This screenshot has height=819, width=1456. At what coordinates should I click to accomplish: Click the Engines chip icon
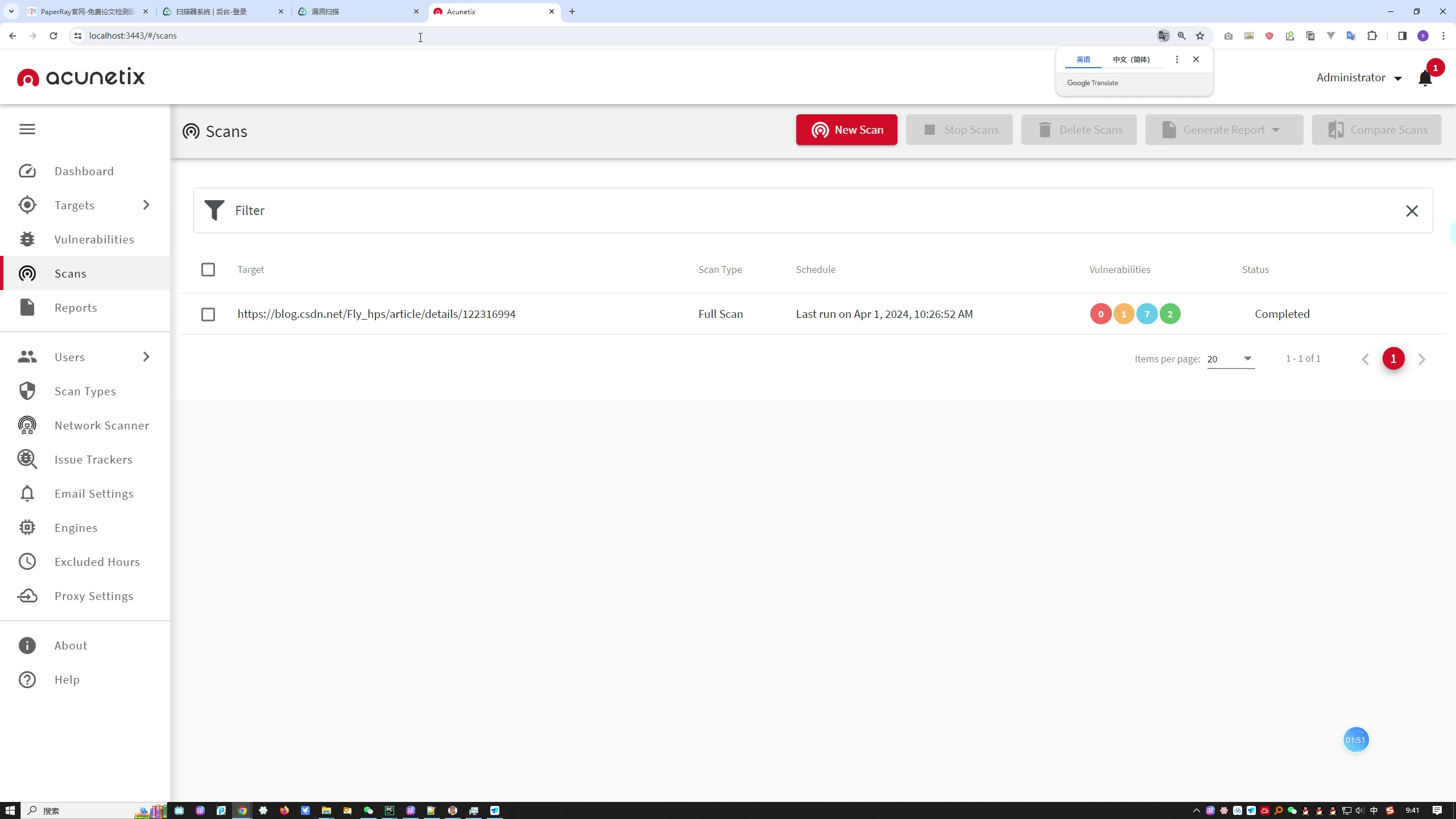point(27,527)
